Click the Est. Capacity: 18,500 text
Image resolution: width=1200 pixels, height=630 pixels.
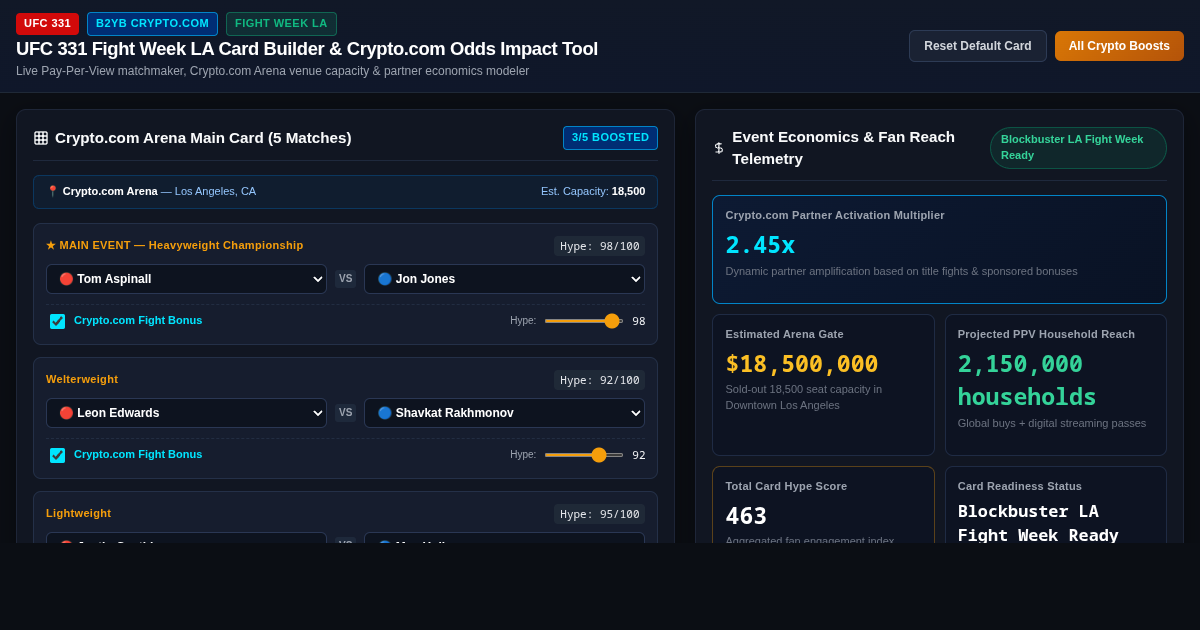click(x=593, y=191)
